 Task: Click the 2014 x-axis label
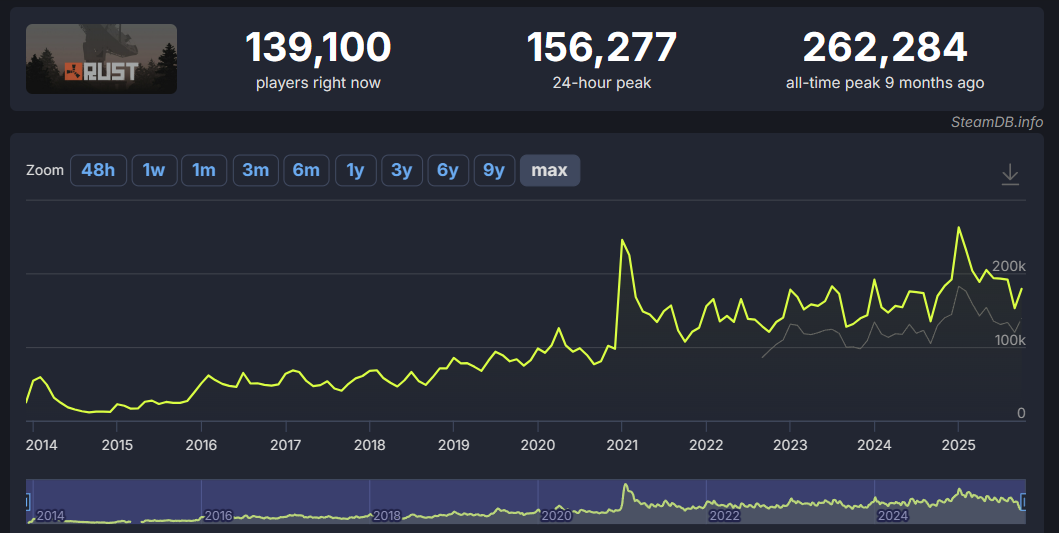(41, 445)
